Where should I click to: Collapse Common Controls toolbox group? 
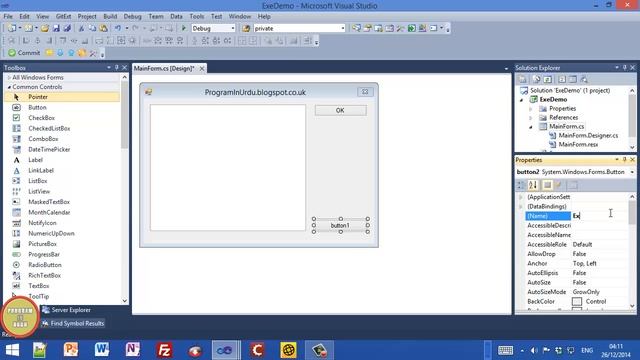(9, 87)
